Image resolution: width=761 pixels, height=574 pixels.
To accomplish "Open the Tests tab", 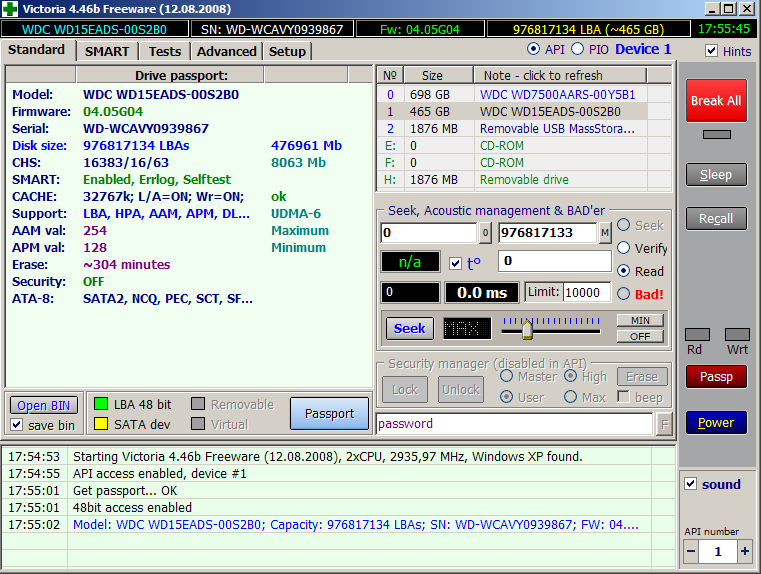I will click(165, 51).
